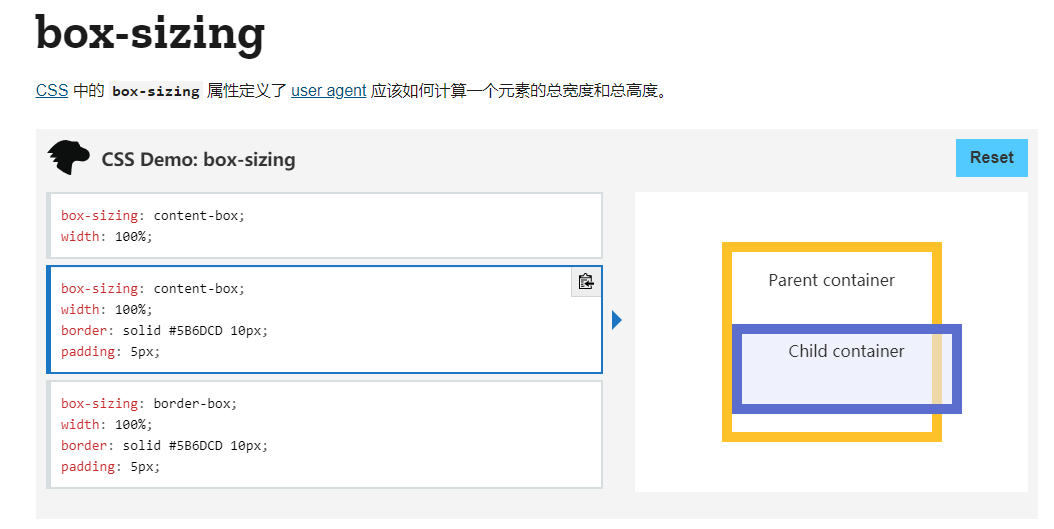Follow the user agent link
The image size is (1054, 529).
tap(329, 91)
